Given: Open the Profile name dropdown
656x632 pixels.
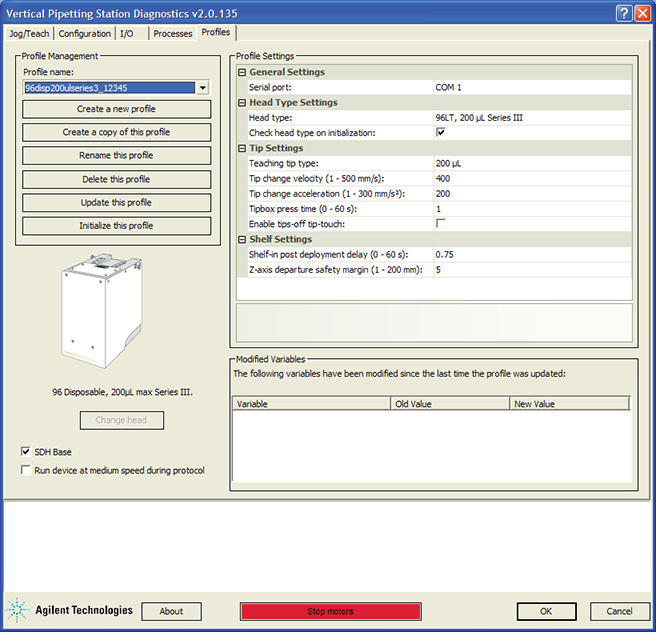Looking at the screenshot, I should point(203,87).
